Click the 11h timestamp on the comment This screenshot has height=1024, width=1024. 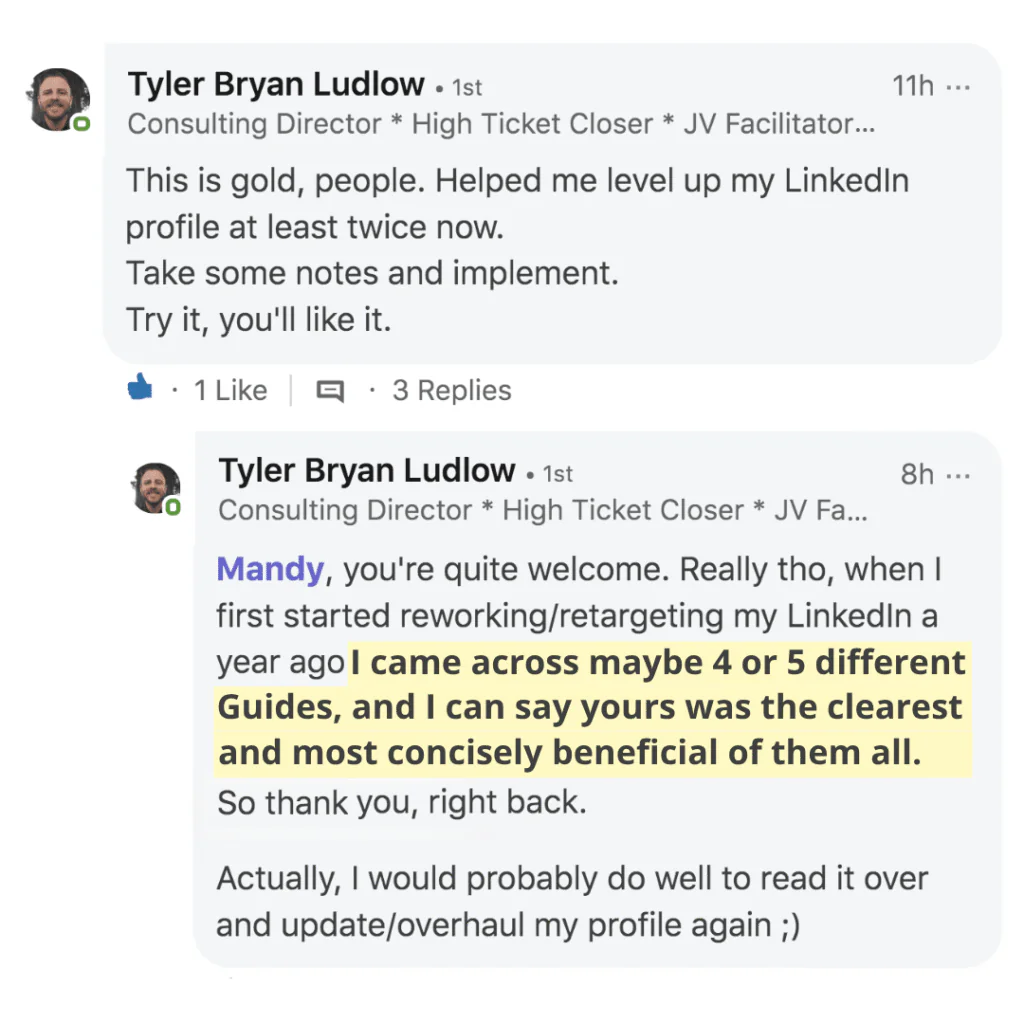point(913,86)
